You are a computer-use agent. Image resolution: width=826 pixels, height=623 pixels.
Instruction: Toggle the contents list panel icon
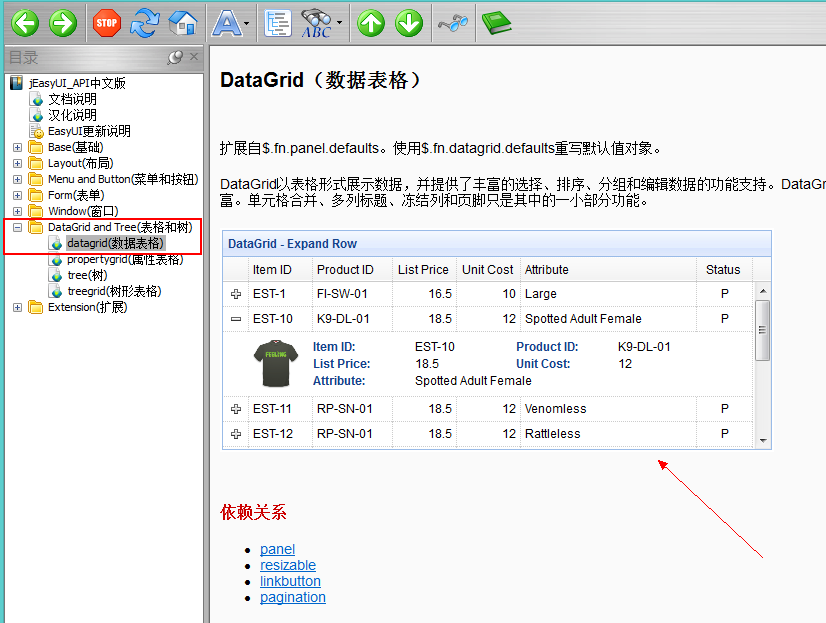pyautogui.click(x=278, y=23)
